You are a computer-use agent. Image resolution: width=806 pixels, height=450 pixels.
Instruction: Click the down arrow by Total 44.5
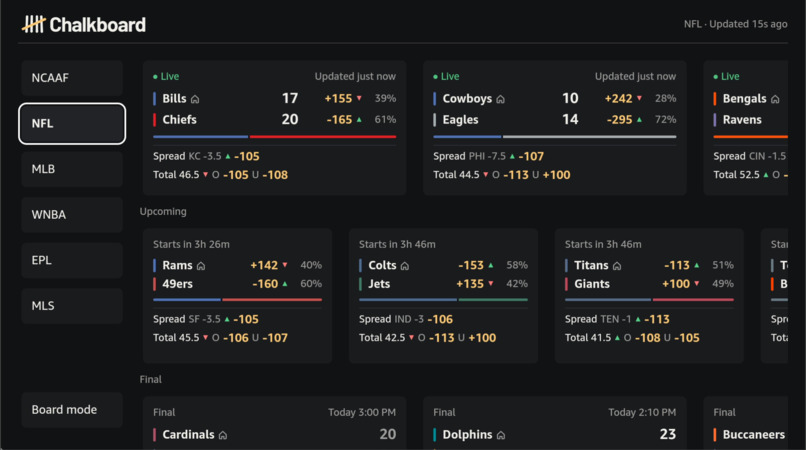(x=485, y=175)
